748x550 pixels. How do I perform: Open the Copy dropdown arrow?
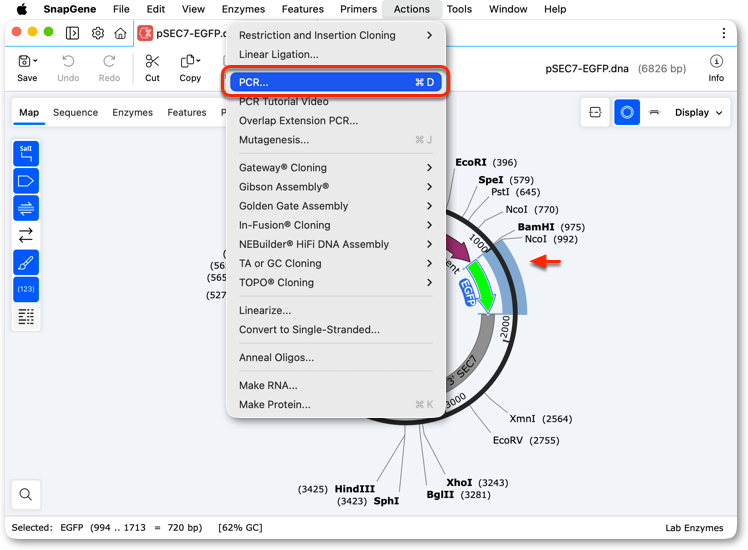198,61
